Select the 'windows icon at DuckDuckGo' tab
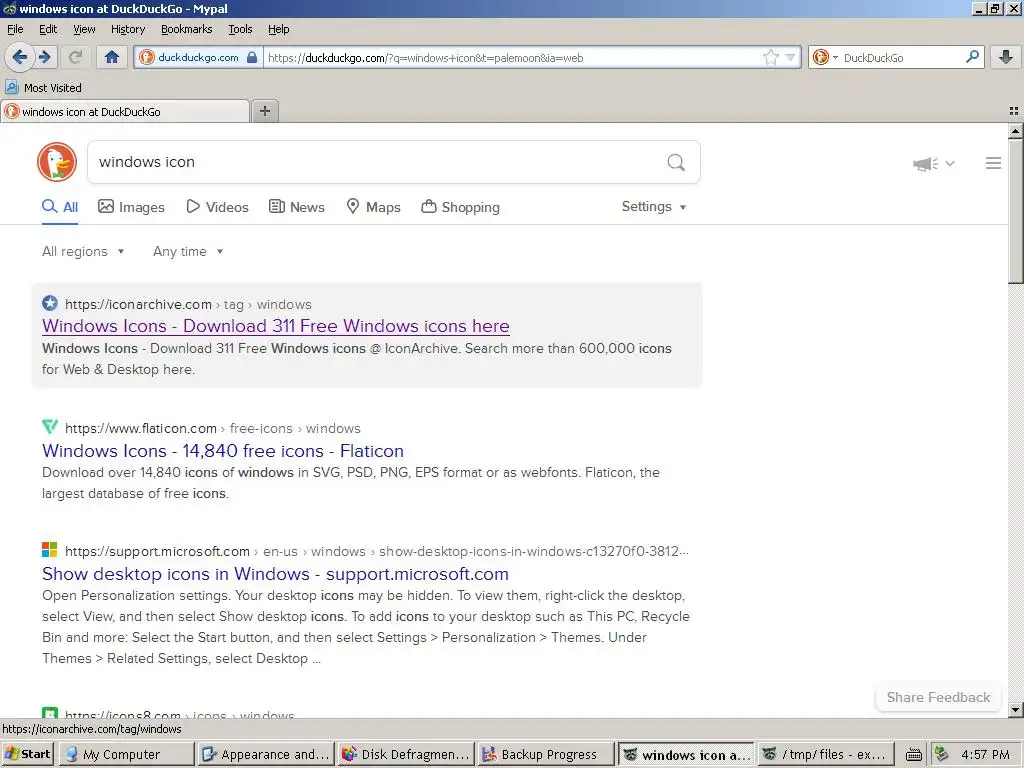Viewport: 1024px width, 768px height. 125,112
